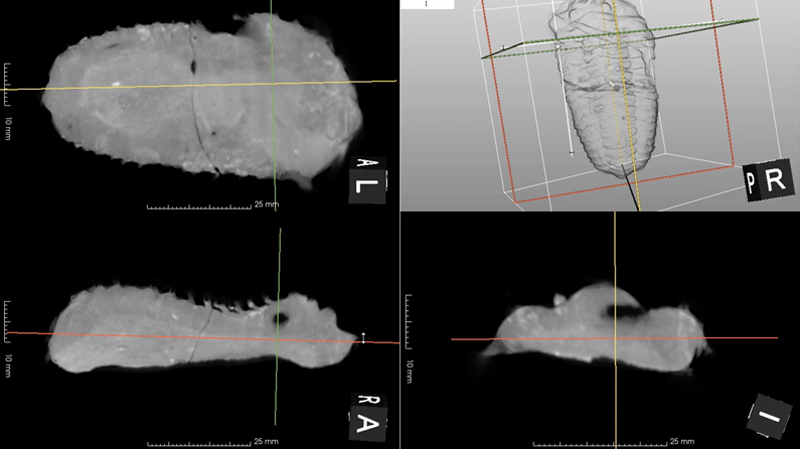Image resolution: width=800 pixels, height=449 pixels.
Task: Click the dark cavity in bottom-left slice
Action: tap(284, 318)
